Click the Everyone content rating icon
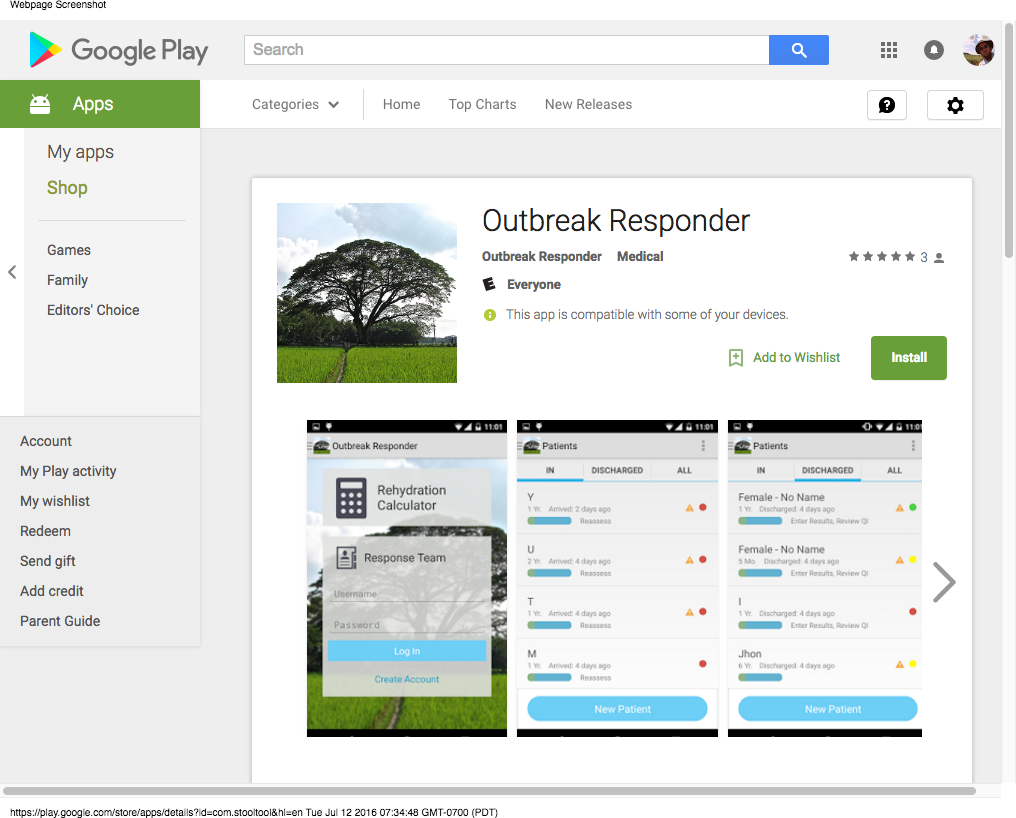This screenshot has height=818, width=1016. pos(489,284)
